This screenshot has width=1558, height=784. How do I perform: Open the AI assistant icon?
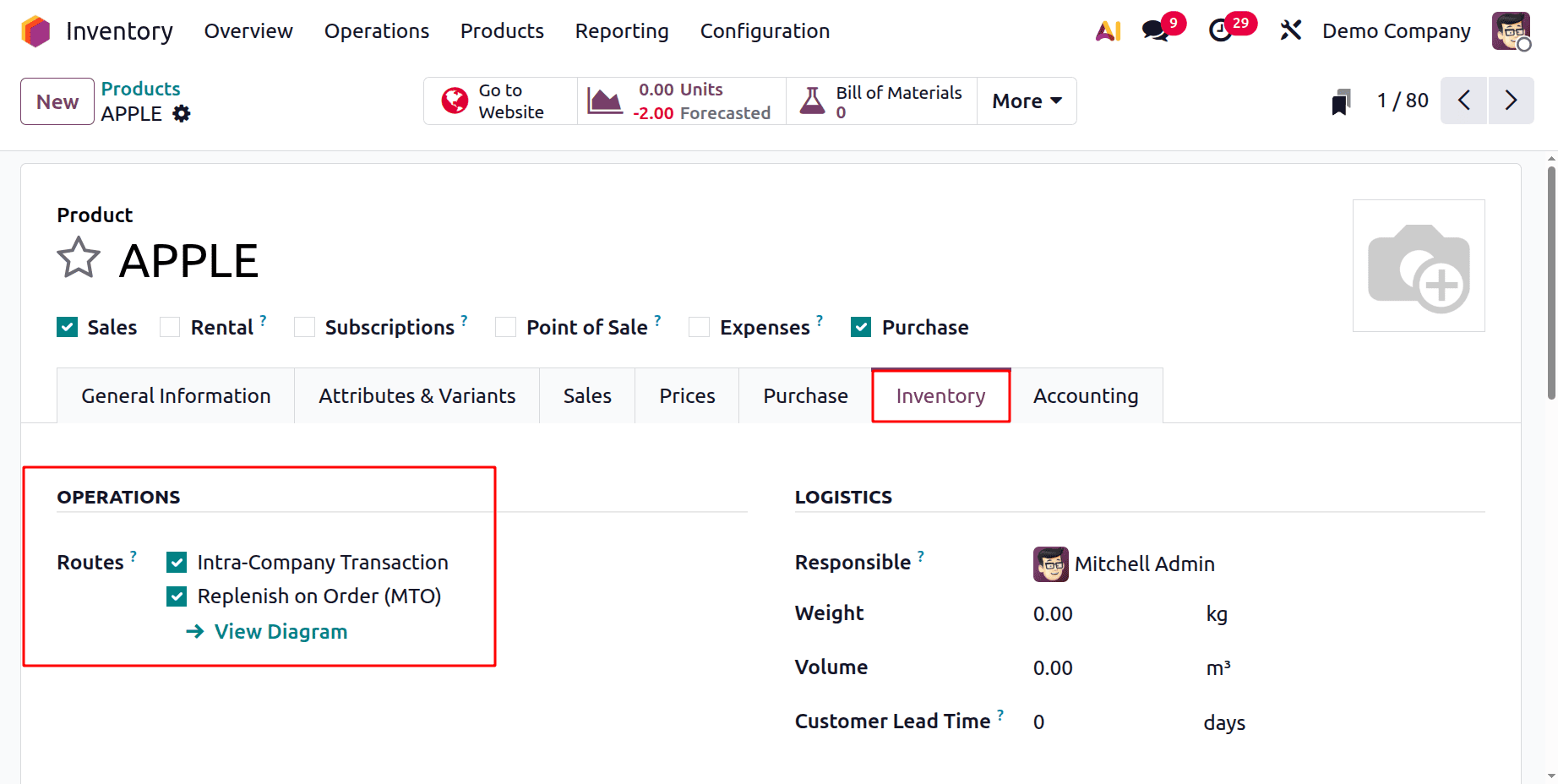(1108, 30)
